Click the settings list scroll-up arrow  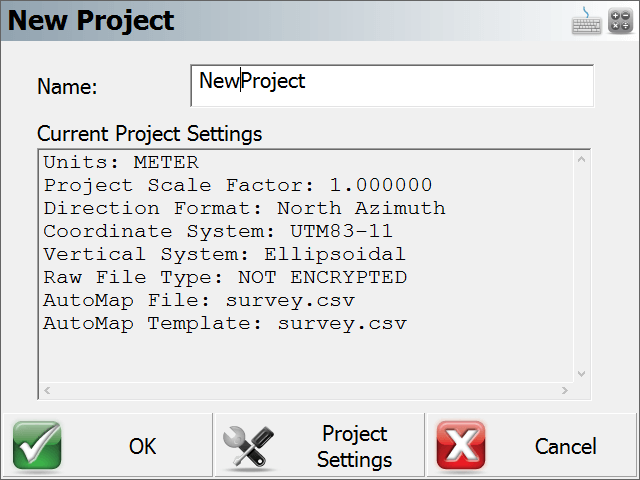point(582,160)
